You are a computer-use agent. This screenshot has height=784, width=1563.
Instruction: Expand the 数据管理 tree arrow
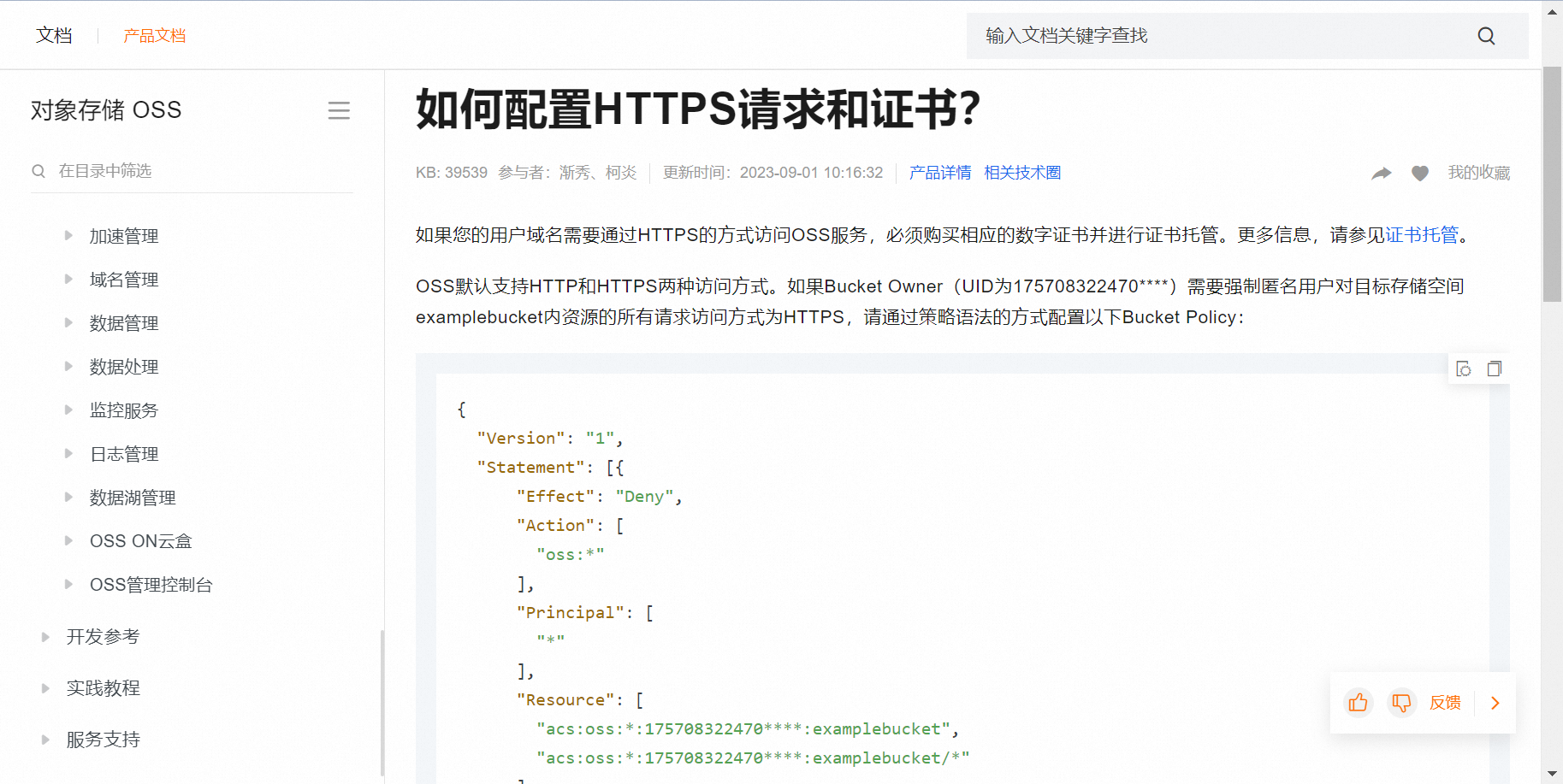click(68, 322)
